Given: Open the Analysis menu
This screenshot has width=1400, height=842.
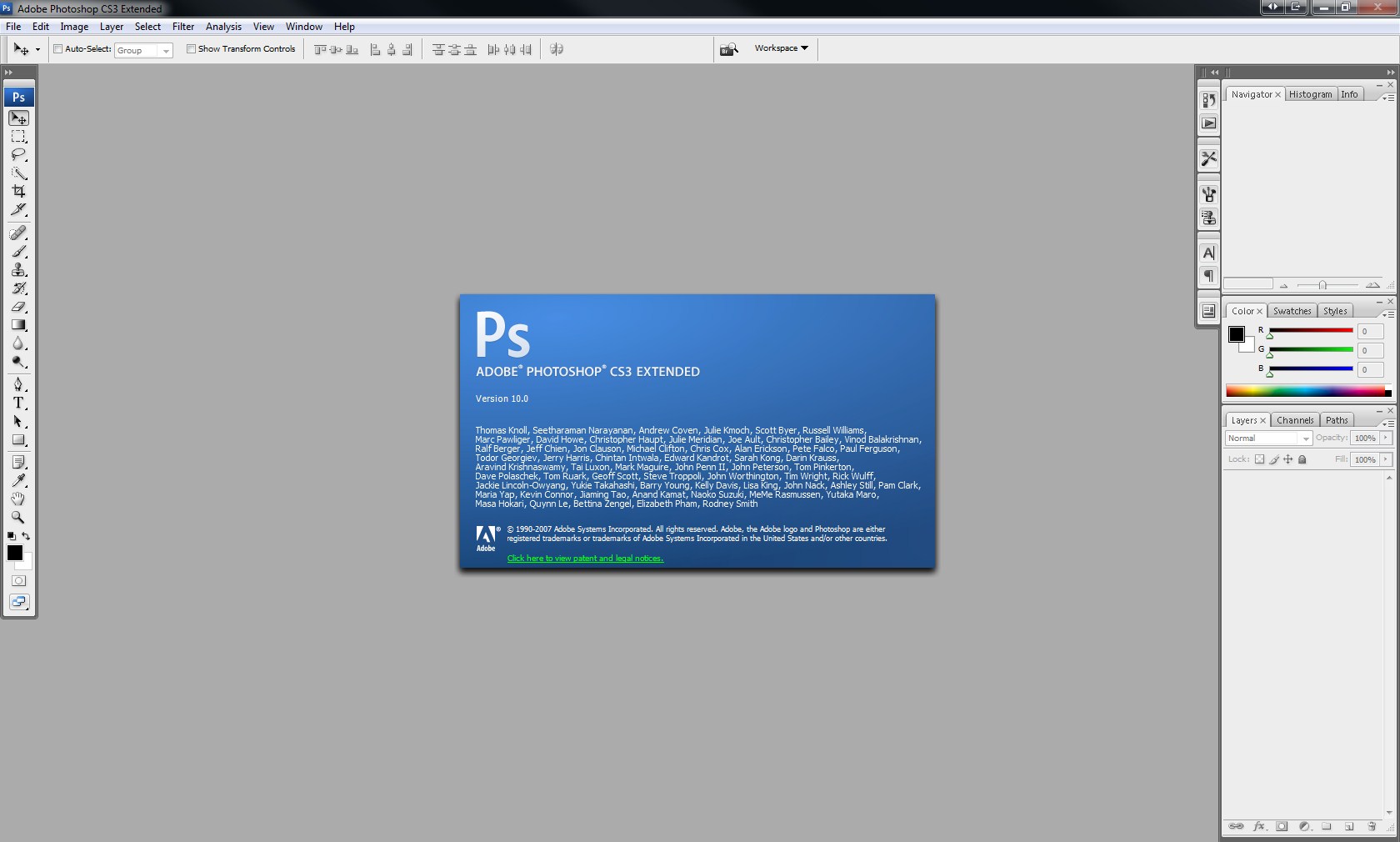Looking at the screenshot, I should coord(223,27).
